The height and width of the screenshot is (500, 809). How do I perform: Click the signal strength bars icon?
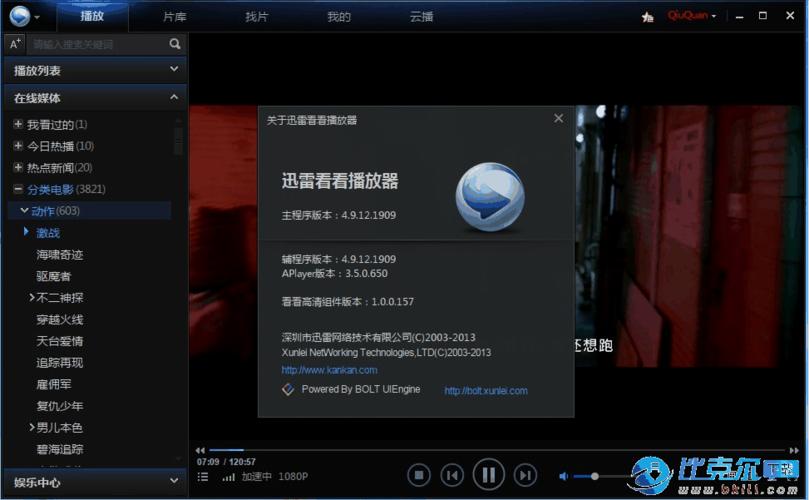pyautogui.click(x=229, y=477)
